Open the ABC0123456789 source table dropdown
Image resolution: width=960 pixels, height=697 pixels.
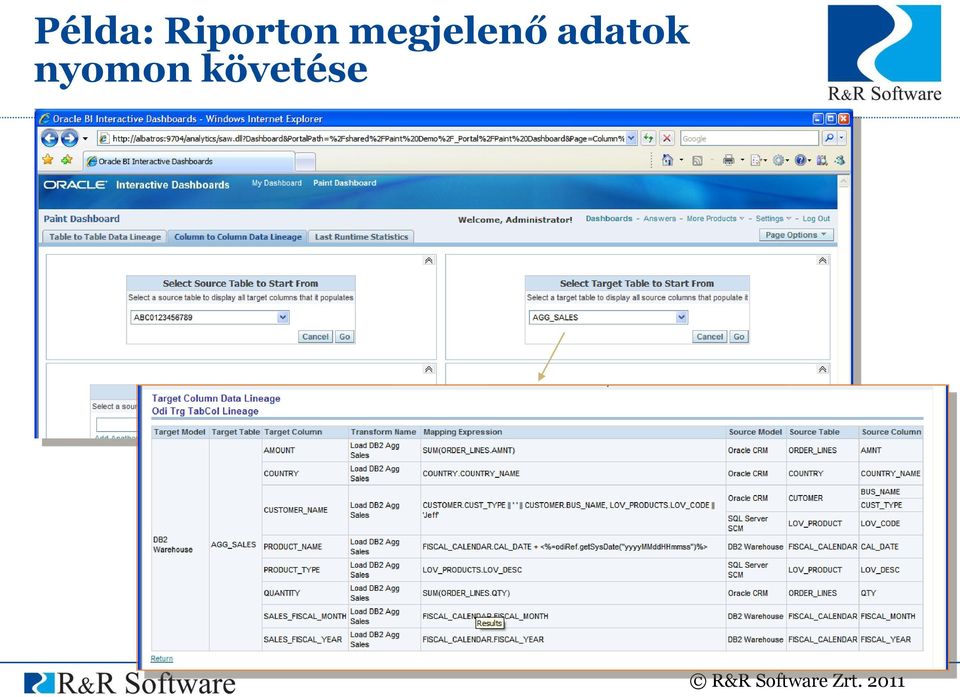(282, 317)
